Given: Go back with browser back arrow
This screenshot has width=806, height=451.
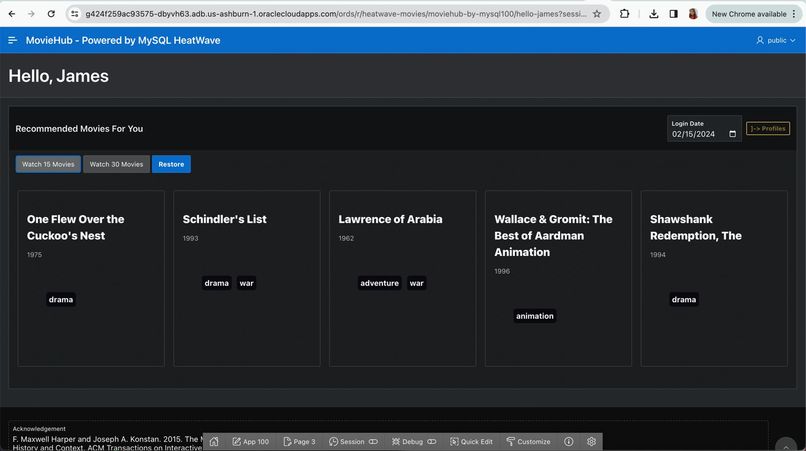Looking at the screenshot, I should (x=11, y=14).
